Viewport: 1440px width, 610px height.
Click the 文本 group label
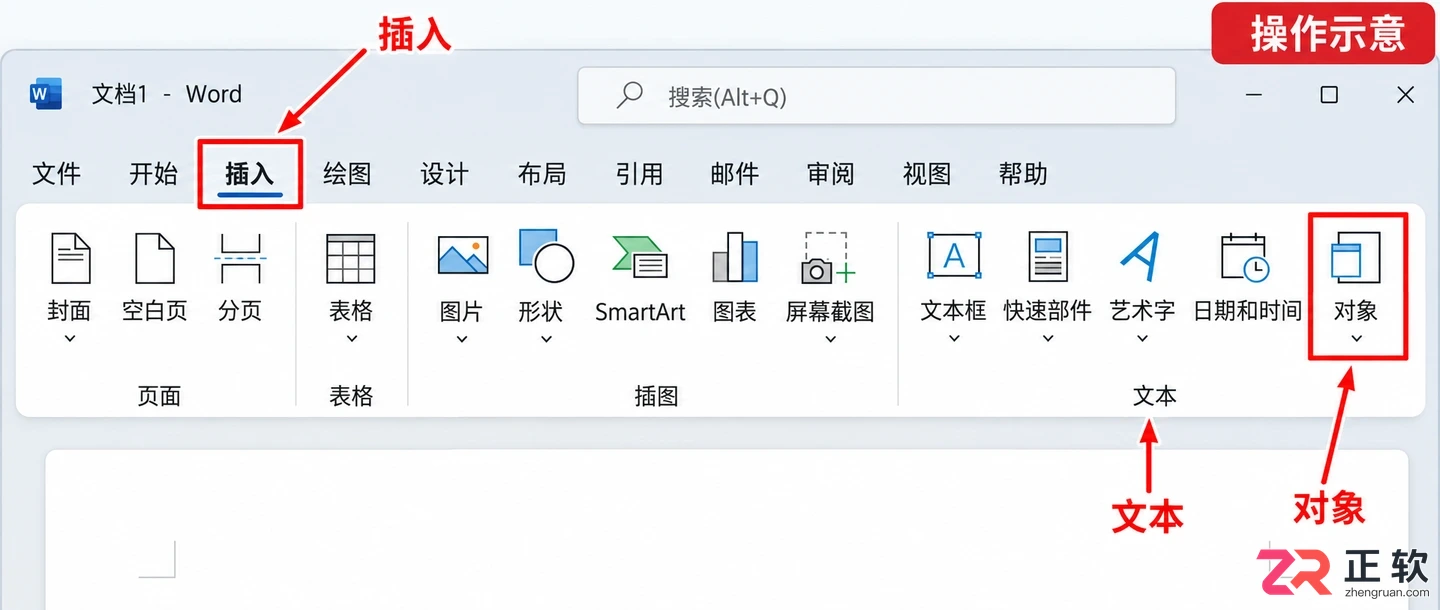point(1155,397)
